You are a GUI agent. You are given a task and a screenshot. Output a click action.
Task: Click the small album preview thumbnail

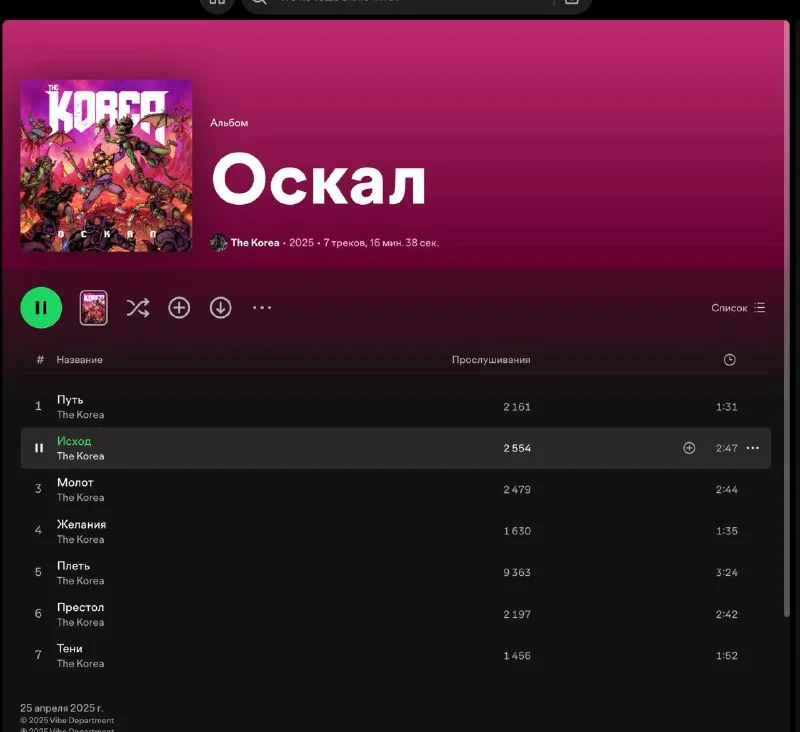[x=94, y=308]
